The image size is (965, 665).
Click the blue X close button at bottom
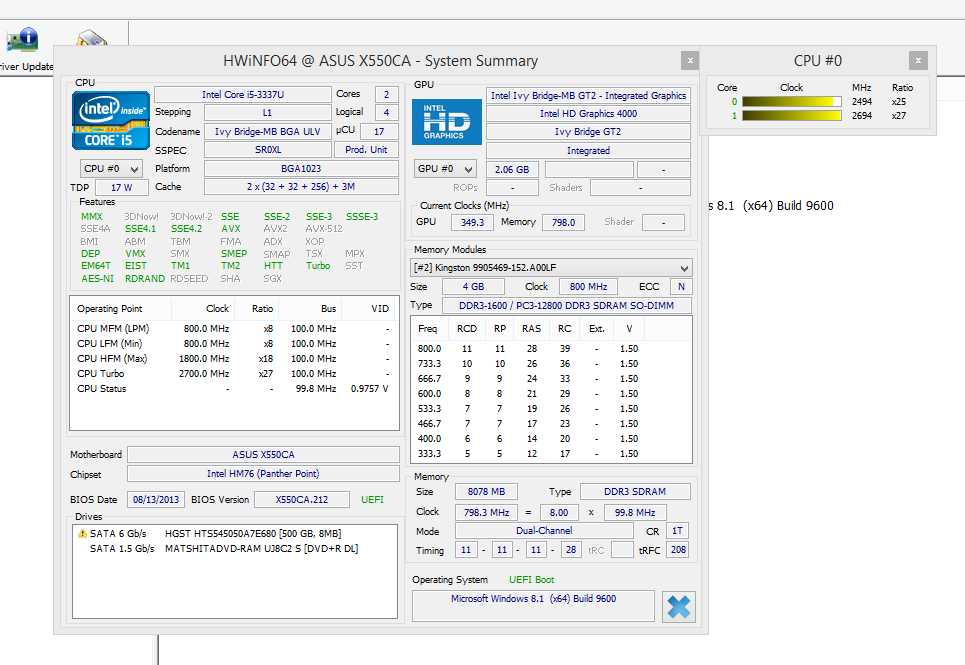click(x=679, y=607)
